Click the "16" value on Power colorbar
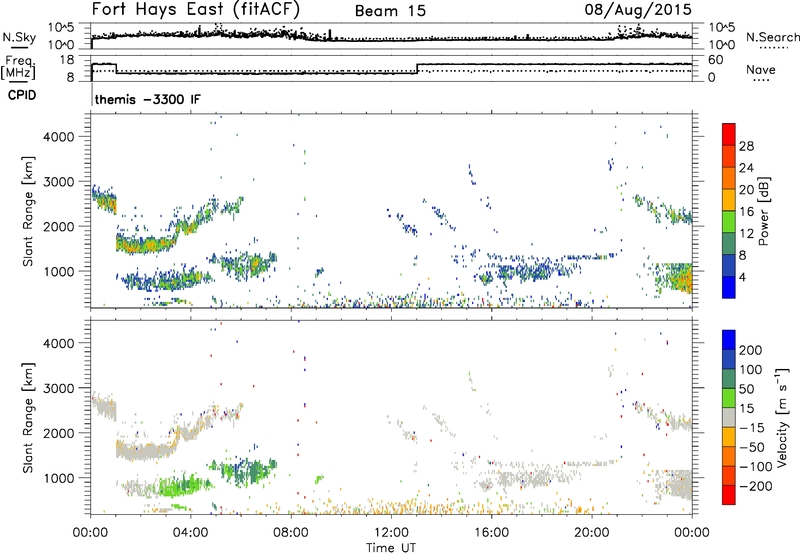Viewport: 800px width, 554px height. coord(746,212)
